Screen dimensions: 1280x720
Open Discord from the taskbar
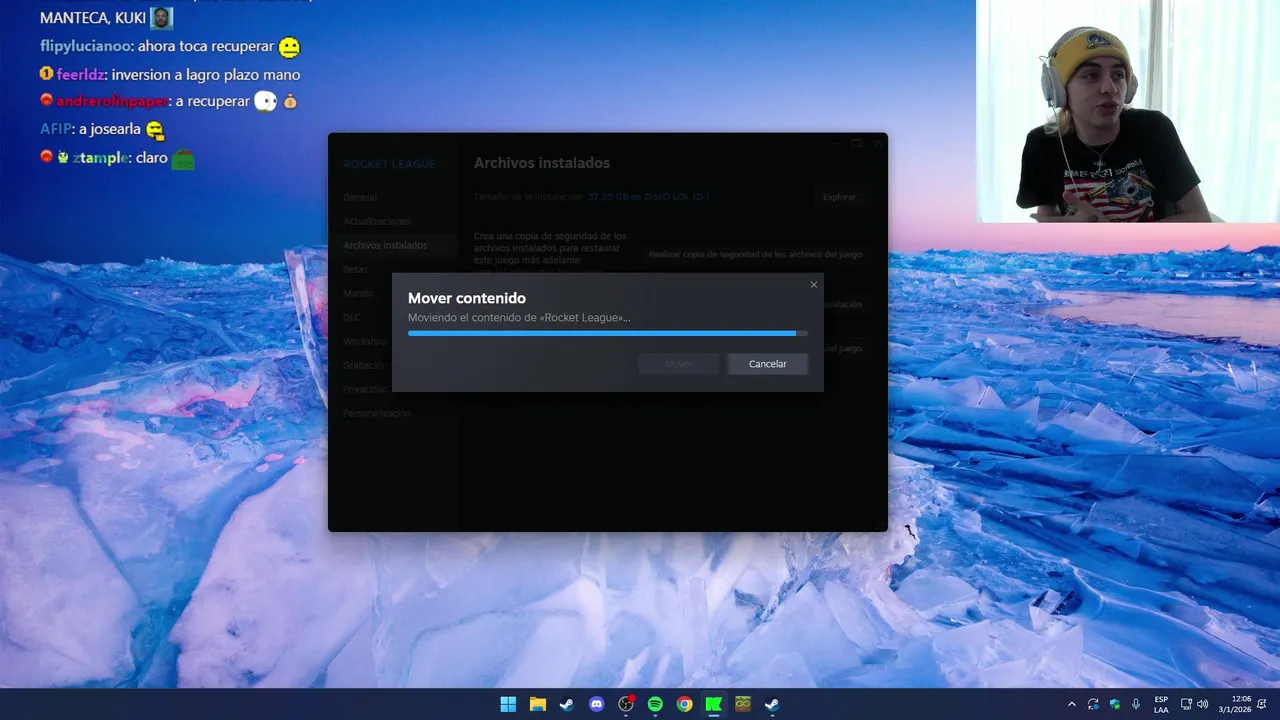596,704
